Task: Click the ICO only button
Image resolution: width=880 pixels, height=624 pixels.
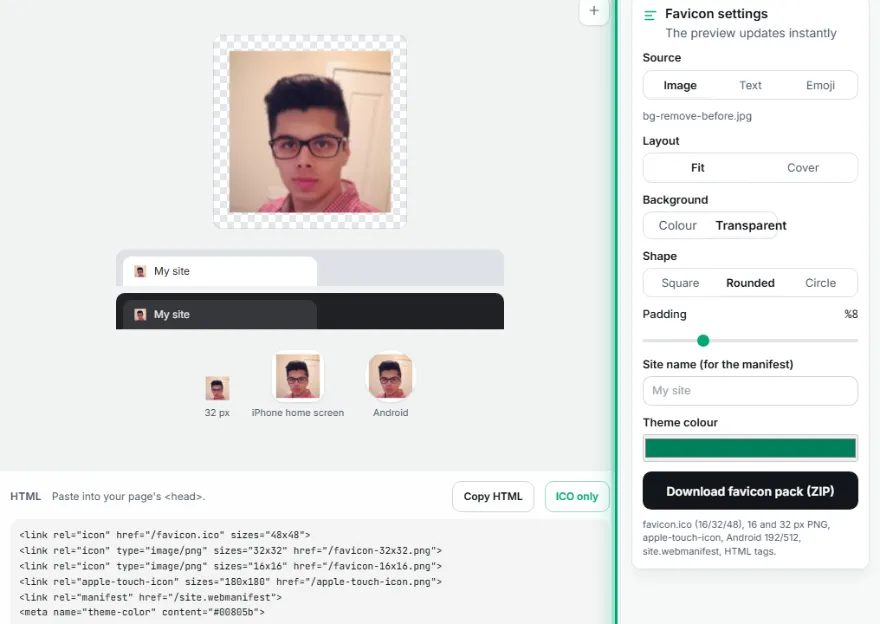Action: tap(577, 497)
